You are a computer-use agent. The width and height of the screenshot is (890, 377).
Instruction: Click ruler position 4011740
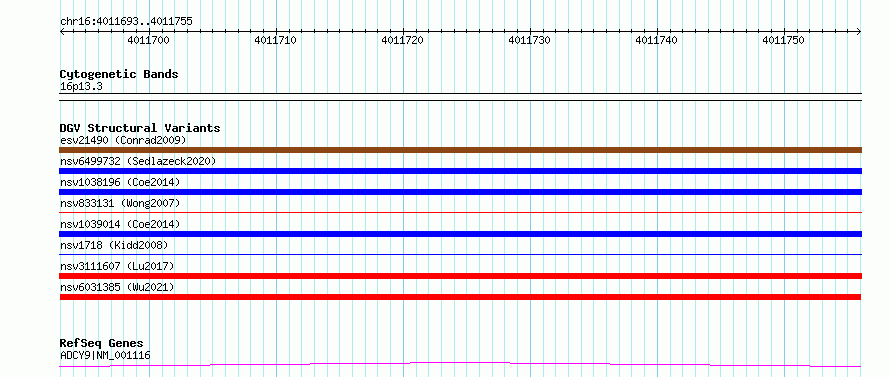[657, 40]
